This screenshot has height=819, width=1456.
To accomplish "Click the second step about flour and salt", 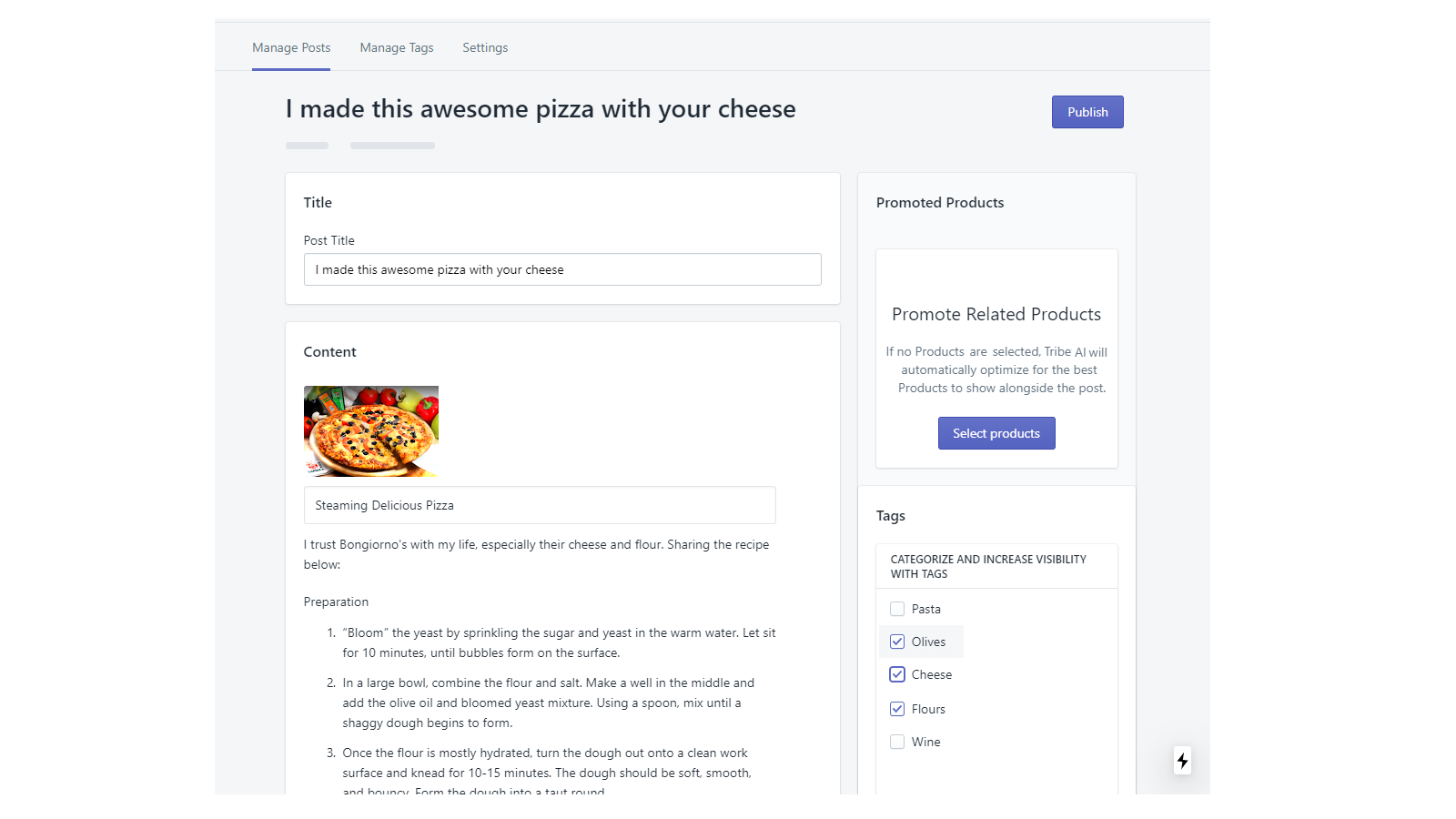I will pos(548,703).
